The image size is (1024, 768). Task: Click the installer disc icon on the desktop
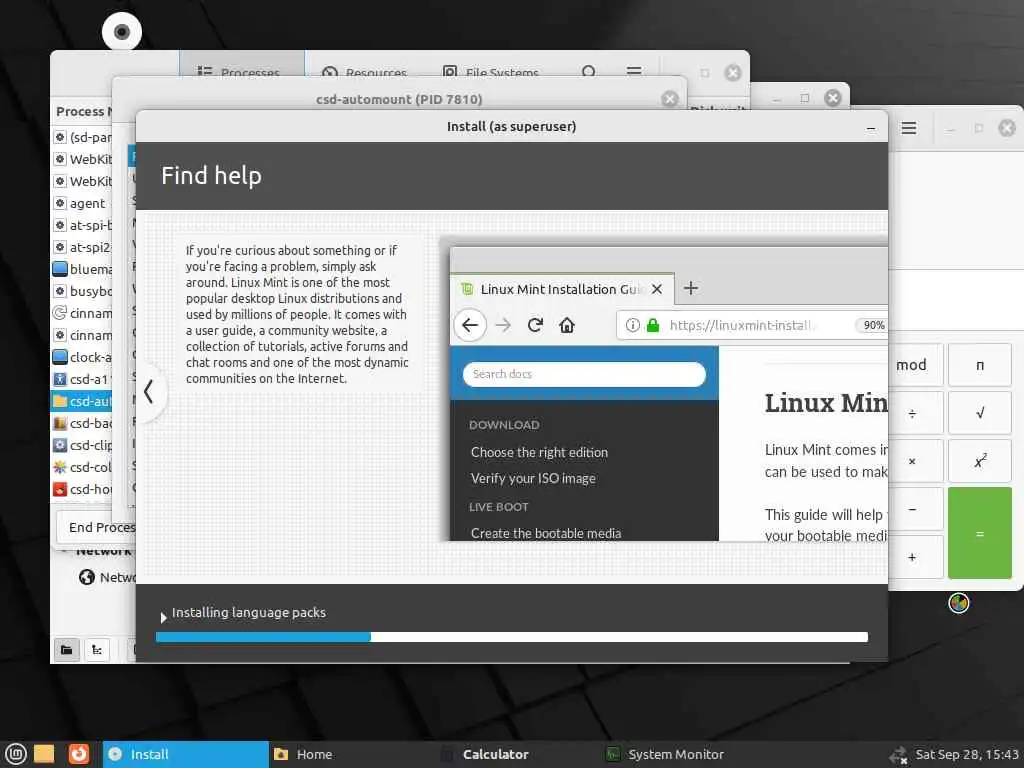click(122, 31)
